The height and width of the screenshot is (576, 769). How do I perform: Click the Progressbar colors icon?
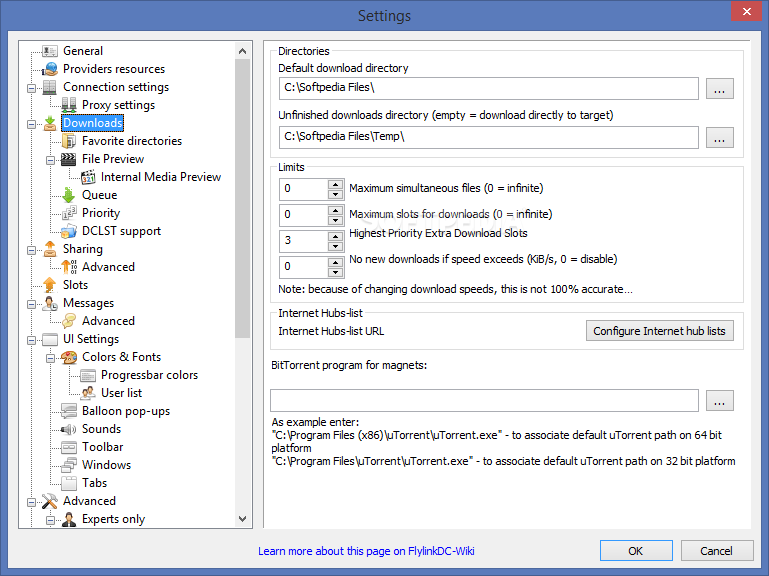[88, 375]
